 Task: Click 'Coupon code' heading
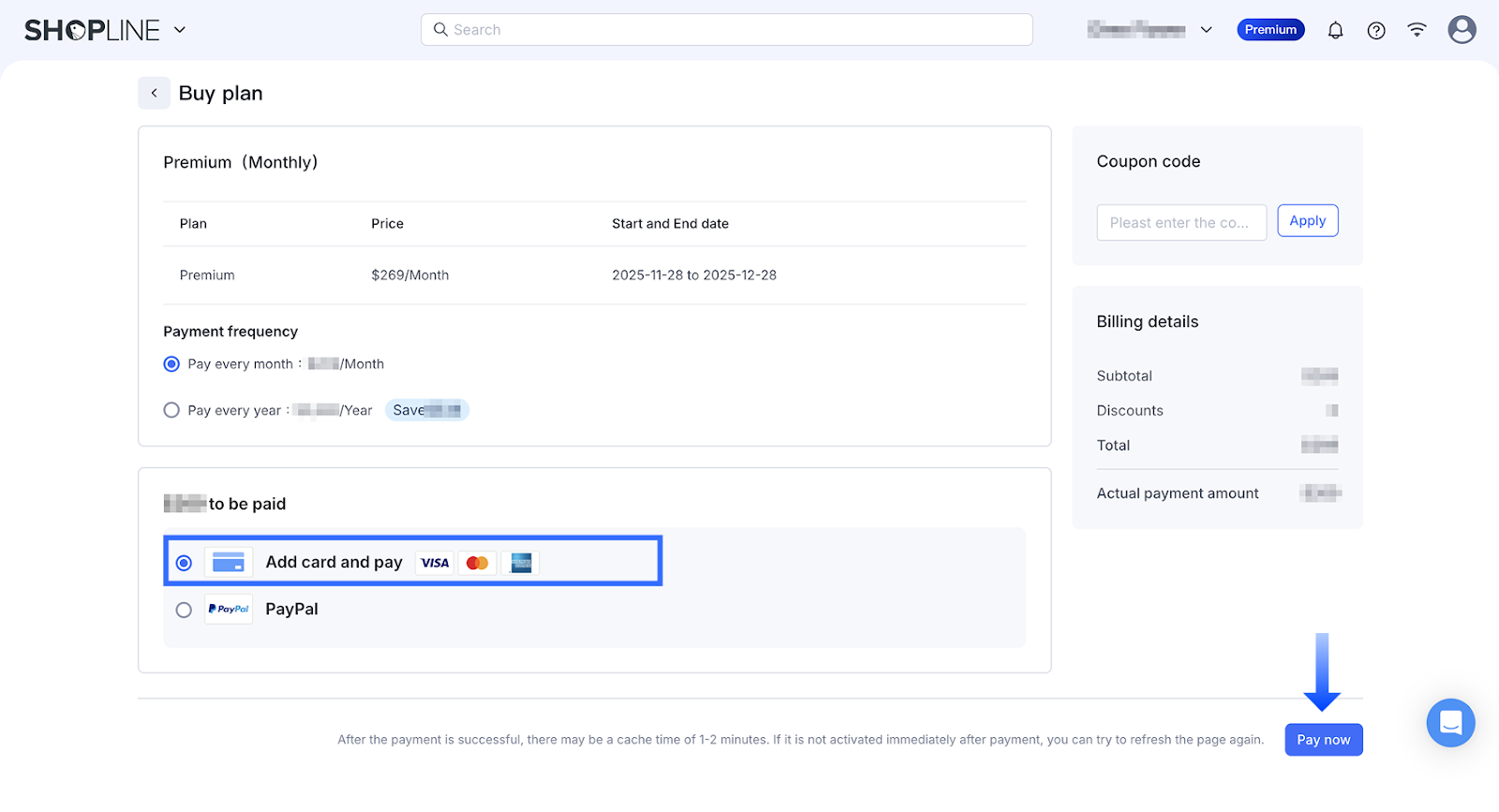[x=1149, y=161]
